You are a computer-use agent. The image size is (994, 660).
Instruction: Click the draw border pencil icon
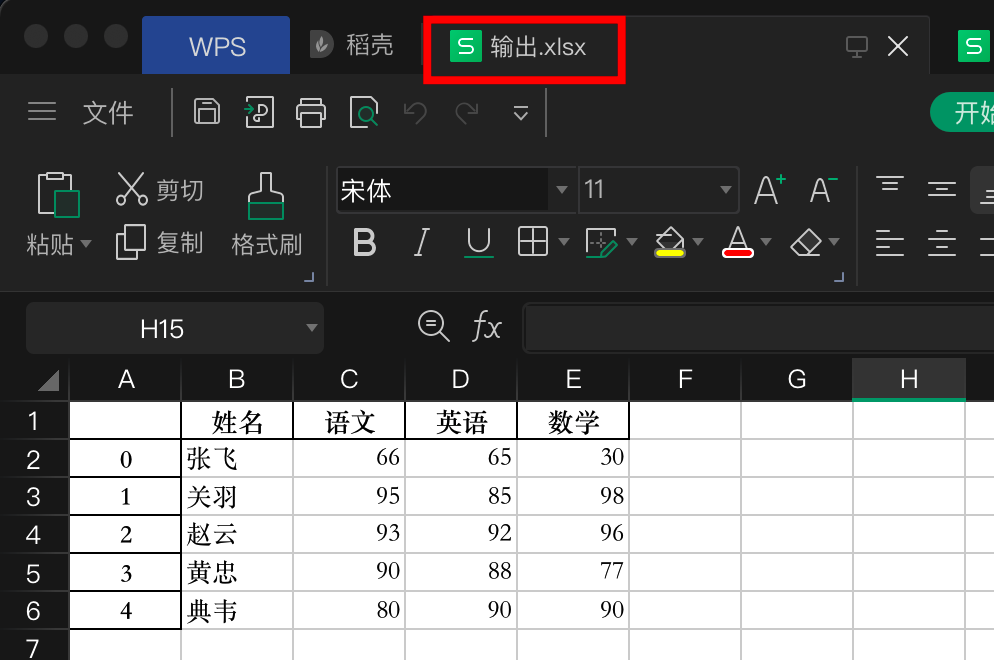(x=601, y=242)
